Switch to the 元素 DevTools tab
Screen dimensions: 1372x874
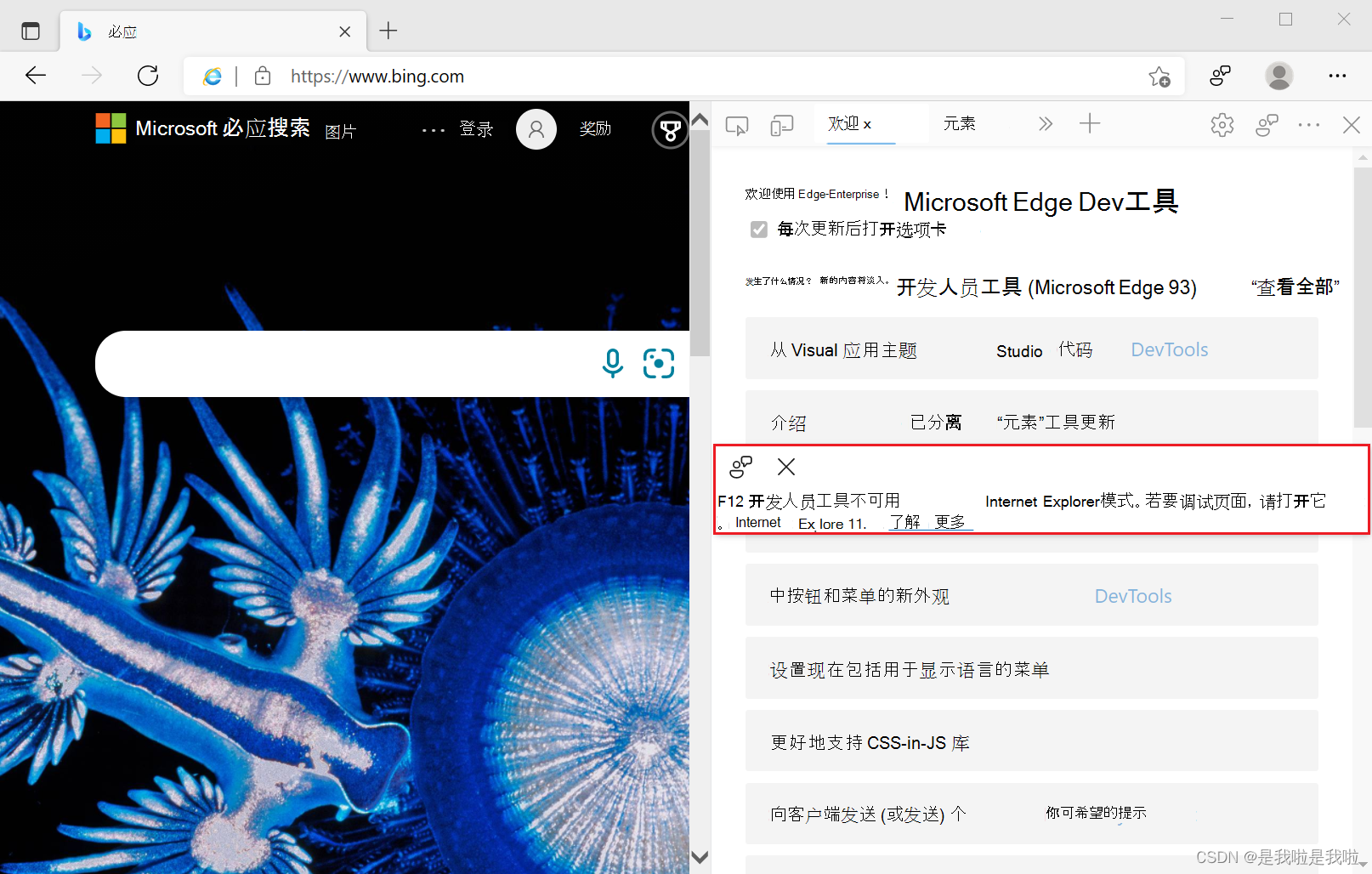coord(960,123)
